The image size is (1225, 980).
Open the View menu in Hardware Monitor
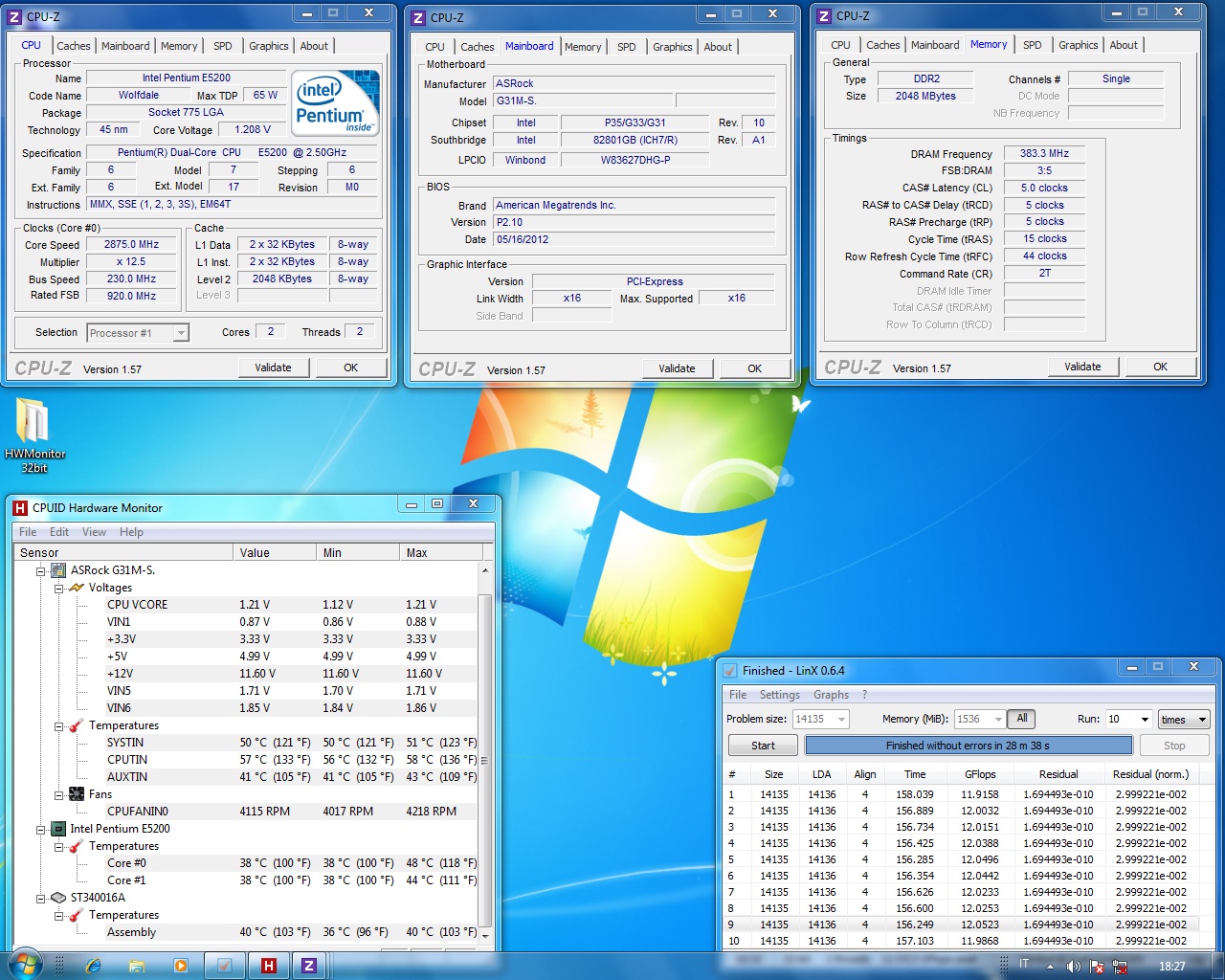point(94,532)
